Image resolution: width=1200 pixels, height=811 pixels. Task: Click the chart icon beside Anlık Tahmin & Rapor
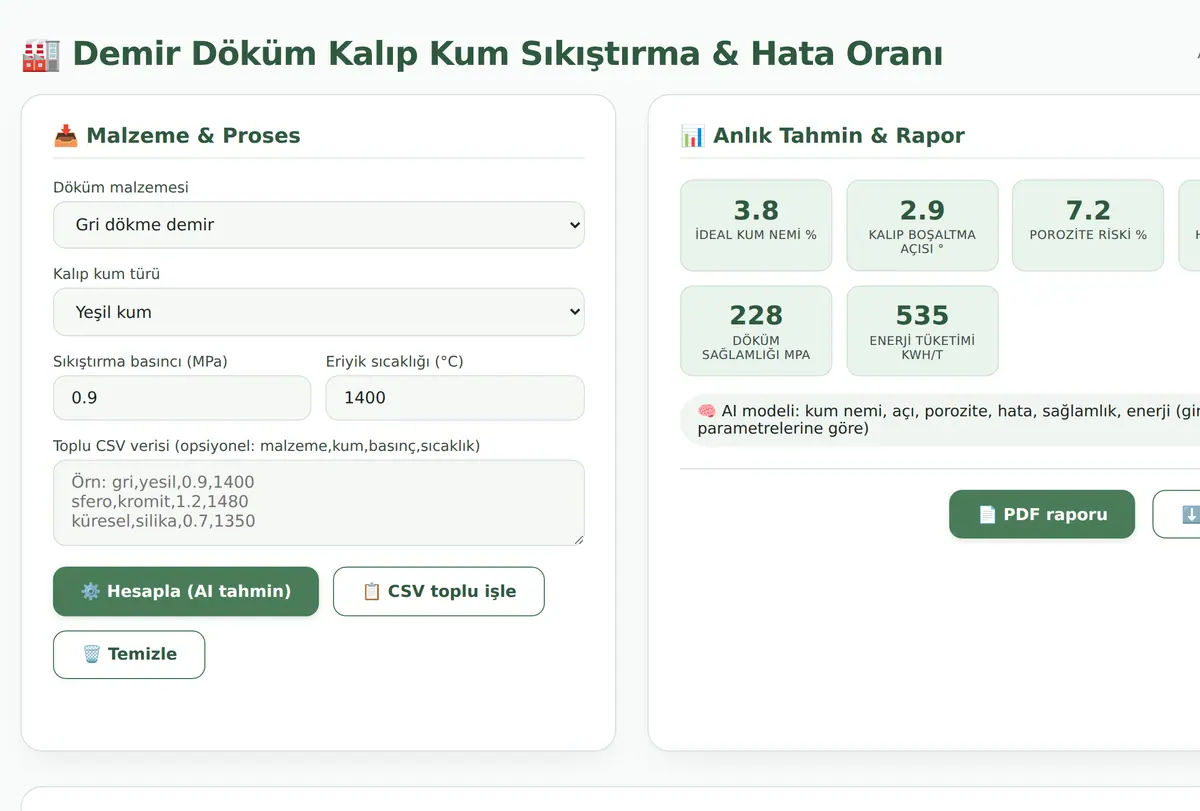(692, 136)
